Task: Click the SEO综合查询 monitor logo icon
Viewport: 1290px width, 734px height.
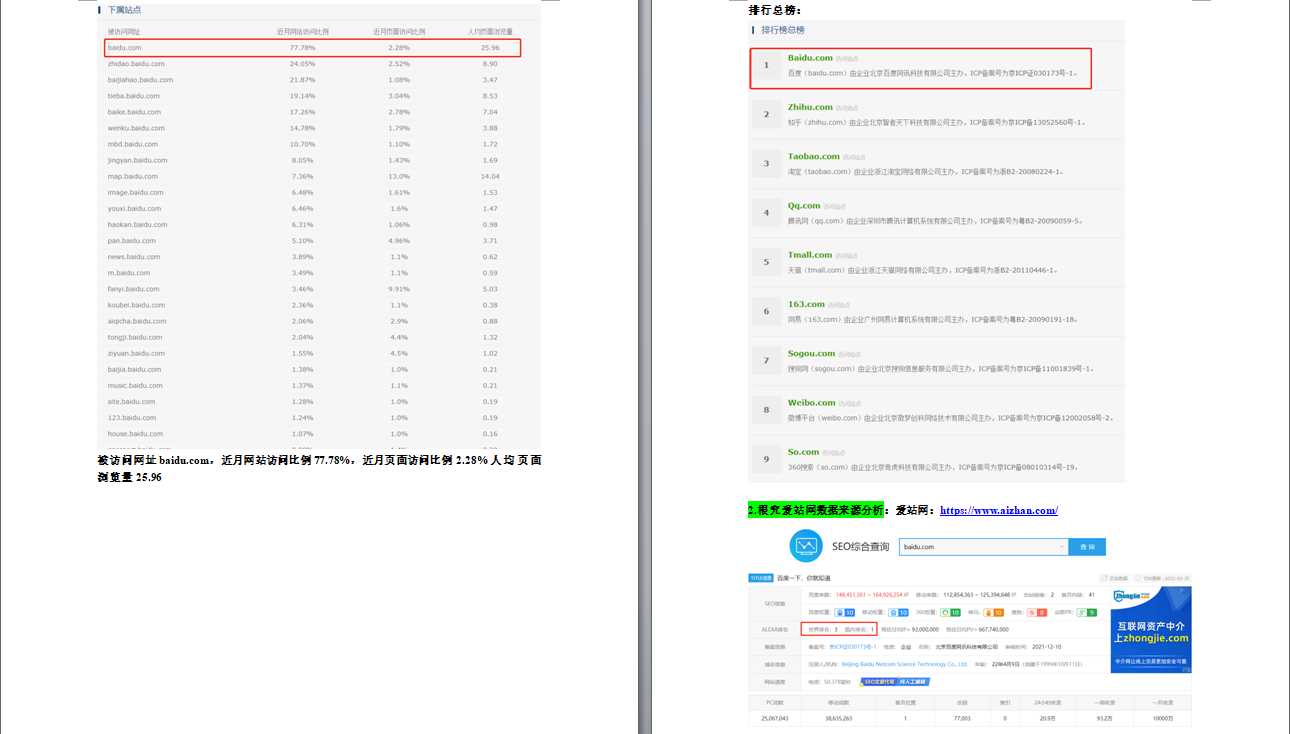Action: [805, 546]
